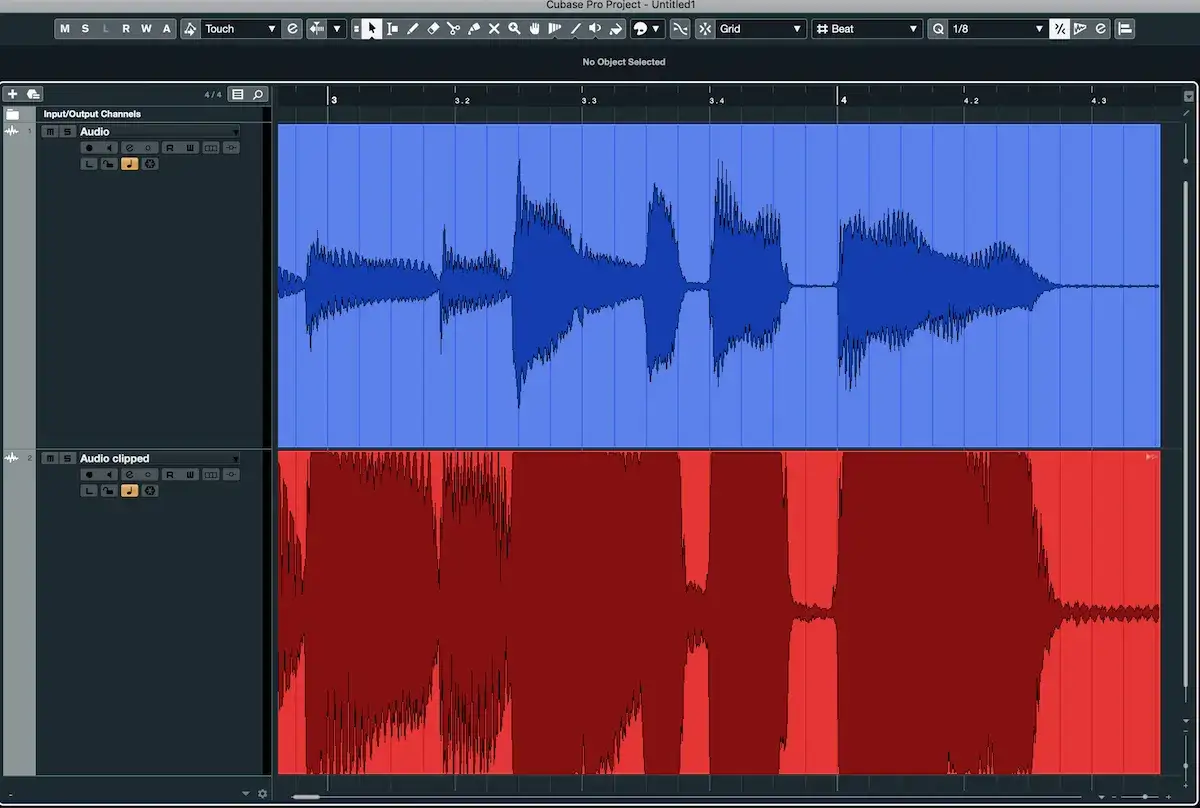Select the Comp hand tool

click(535, 29)
